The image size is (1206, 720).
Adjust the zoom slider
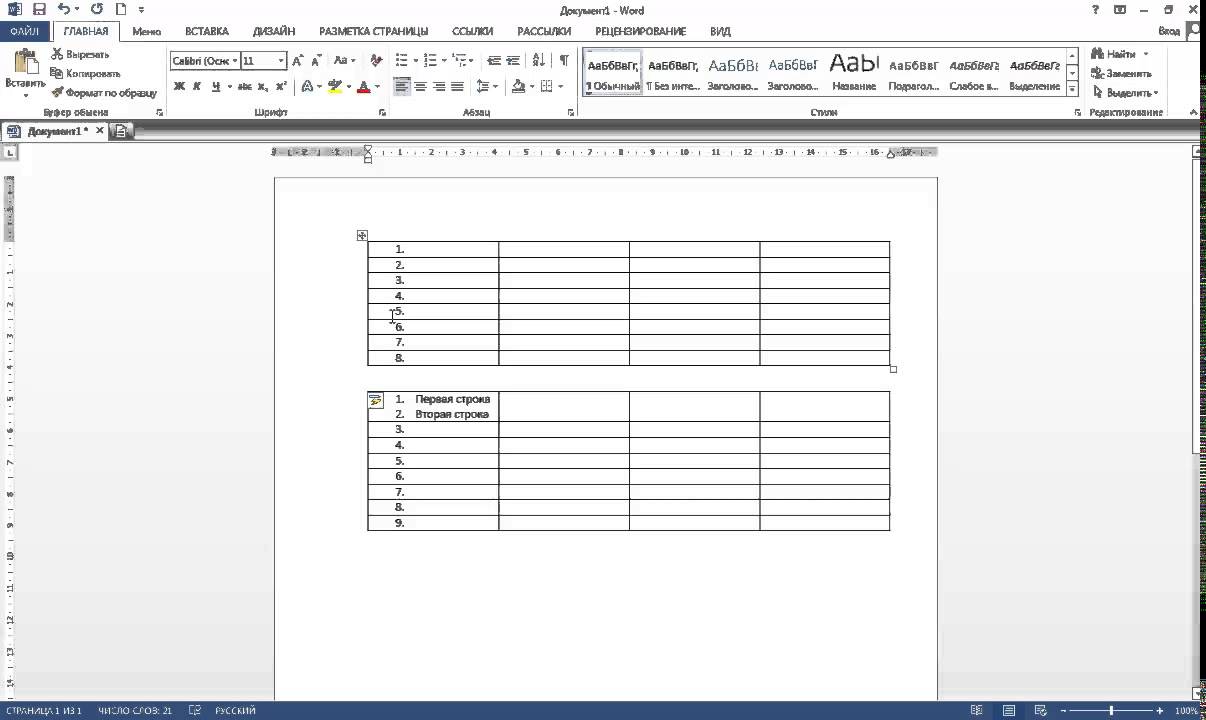[1112, 711]
